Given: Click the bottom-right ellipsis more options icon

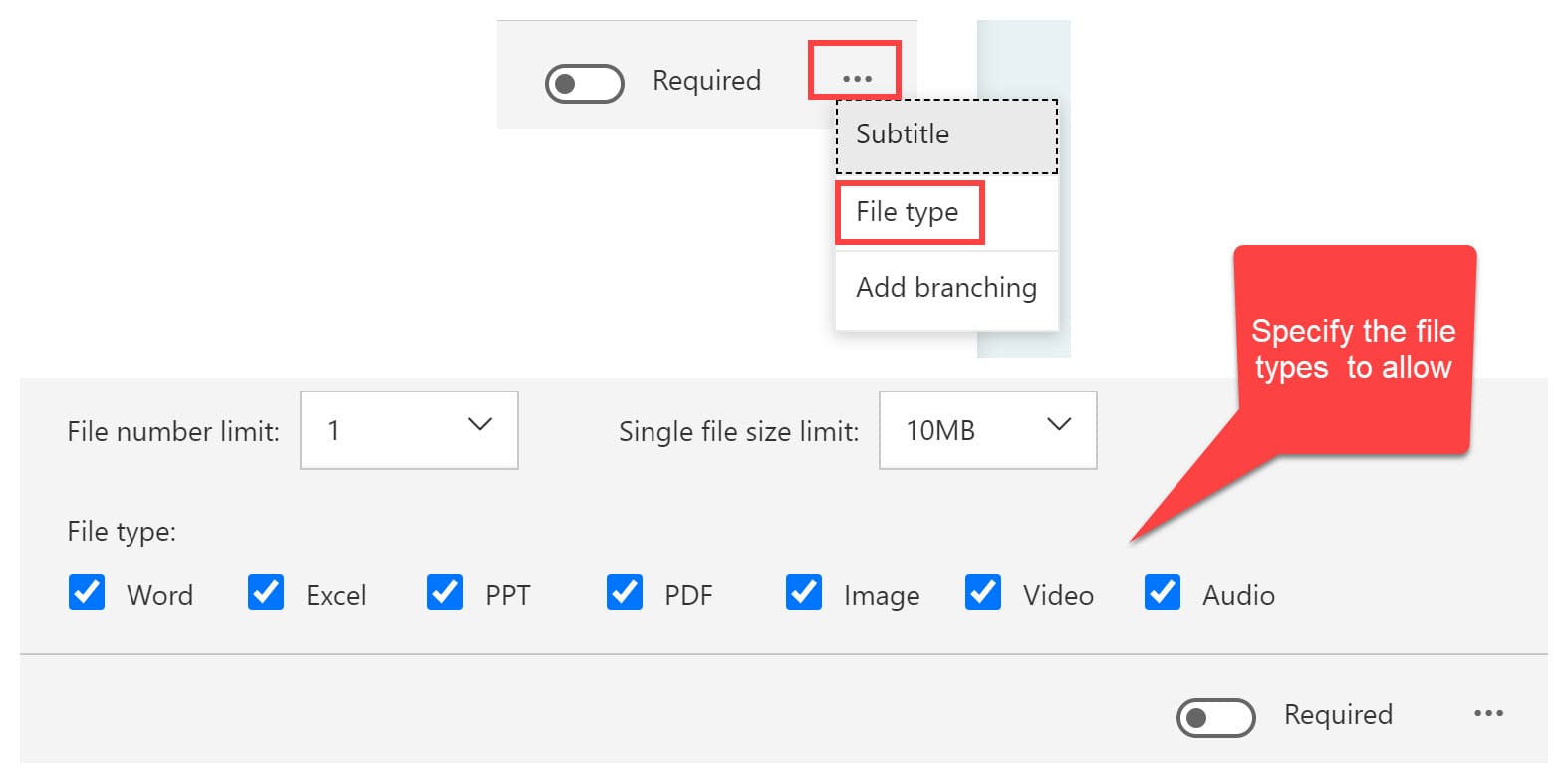Looking at the screenshot, I should click(1488, 713).
